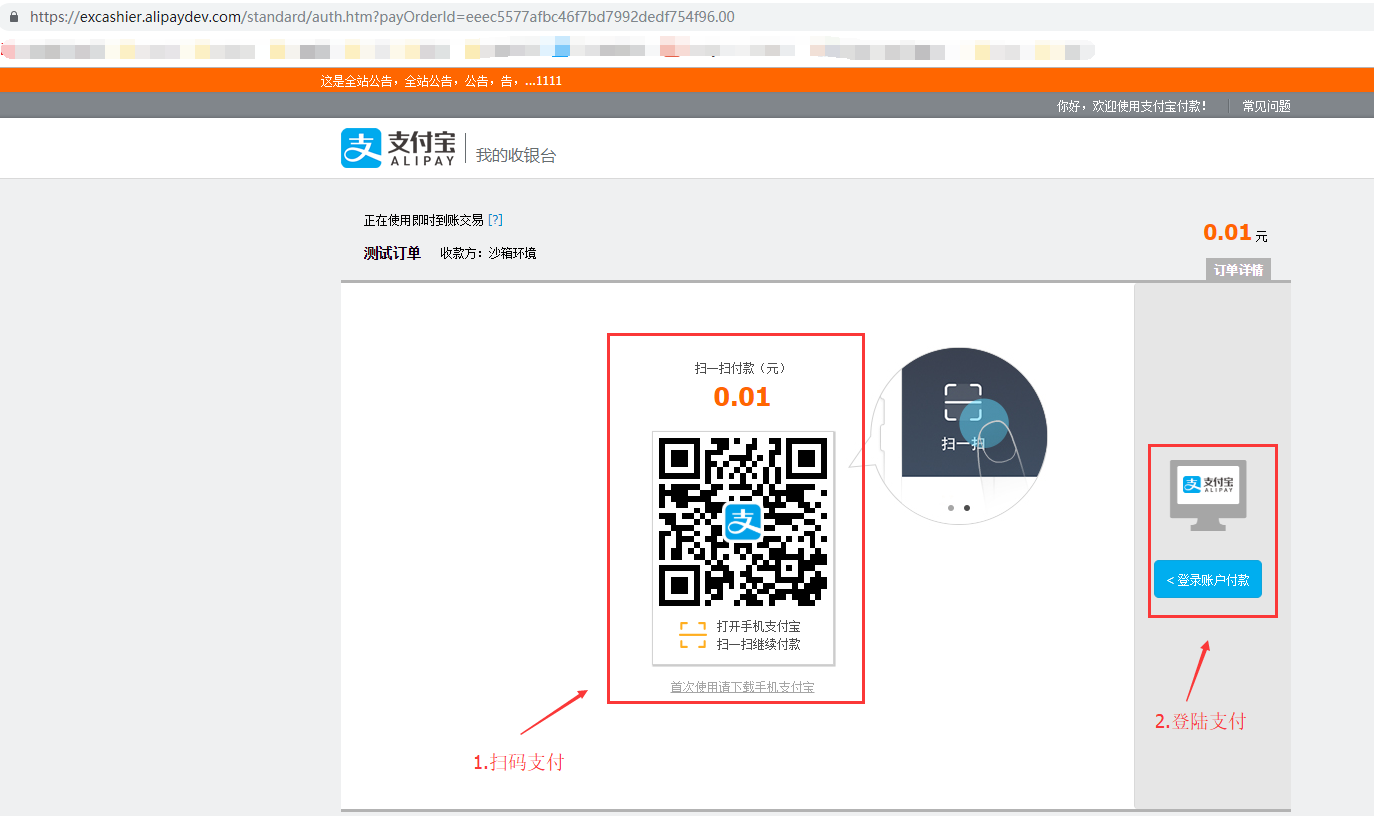Screen dimensions: 1374x816
Task: Open the 首次使用请下载手机支付宝 link
Action: pyautogui.click(x=742, y=687)
